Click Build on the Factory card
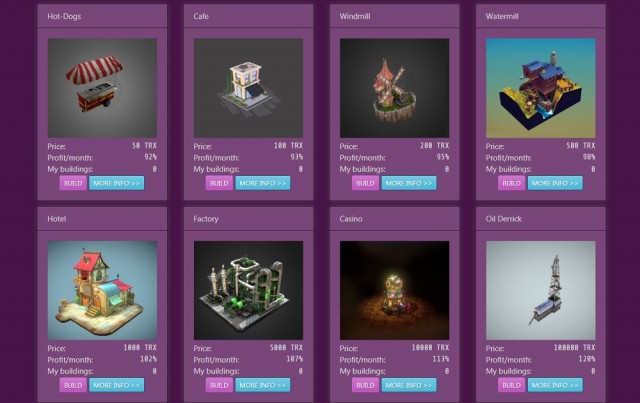This screenshot has height=403, width=640. 219,385
